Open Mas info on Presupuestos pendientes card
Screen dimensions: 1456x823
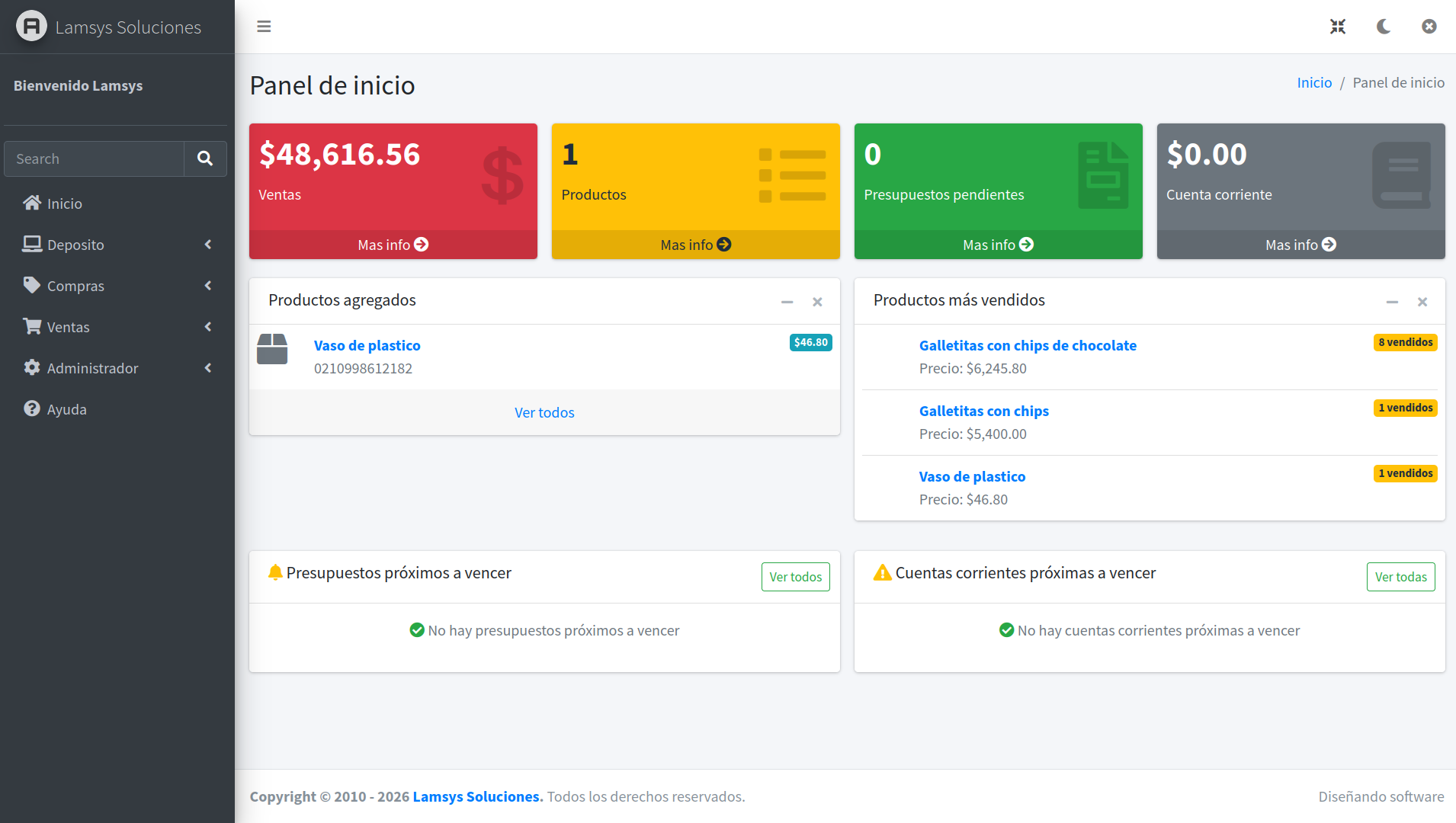pos(999,245)
